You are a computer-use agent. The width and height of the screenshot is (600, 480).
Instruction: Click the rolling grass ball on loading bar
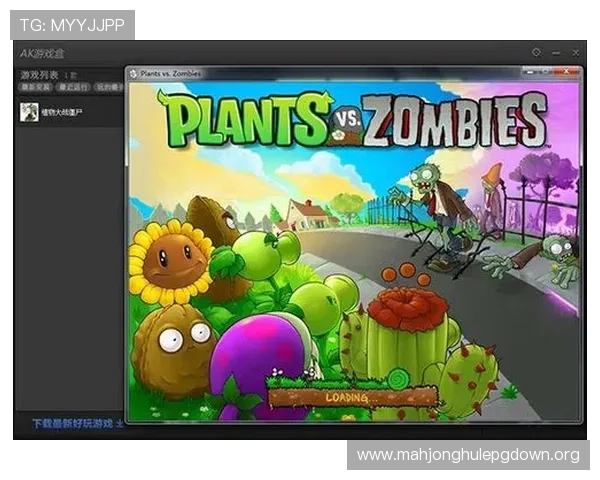[x=398, y=378]
